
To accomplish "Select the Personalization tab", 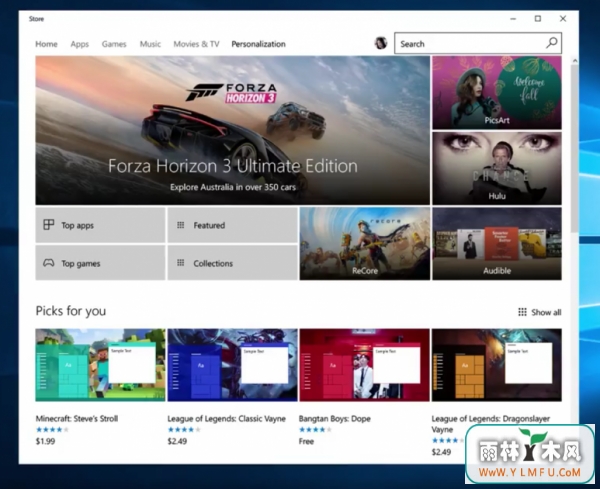I will (258, 44).
